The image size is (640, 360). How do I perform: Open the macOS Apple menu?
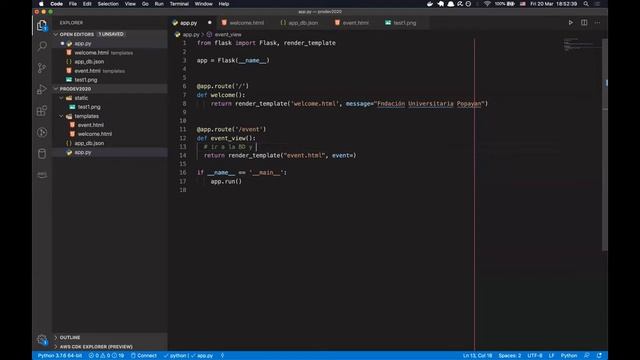pyautogui.click(x=41, y=4)
